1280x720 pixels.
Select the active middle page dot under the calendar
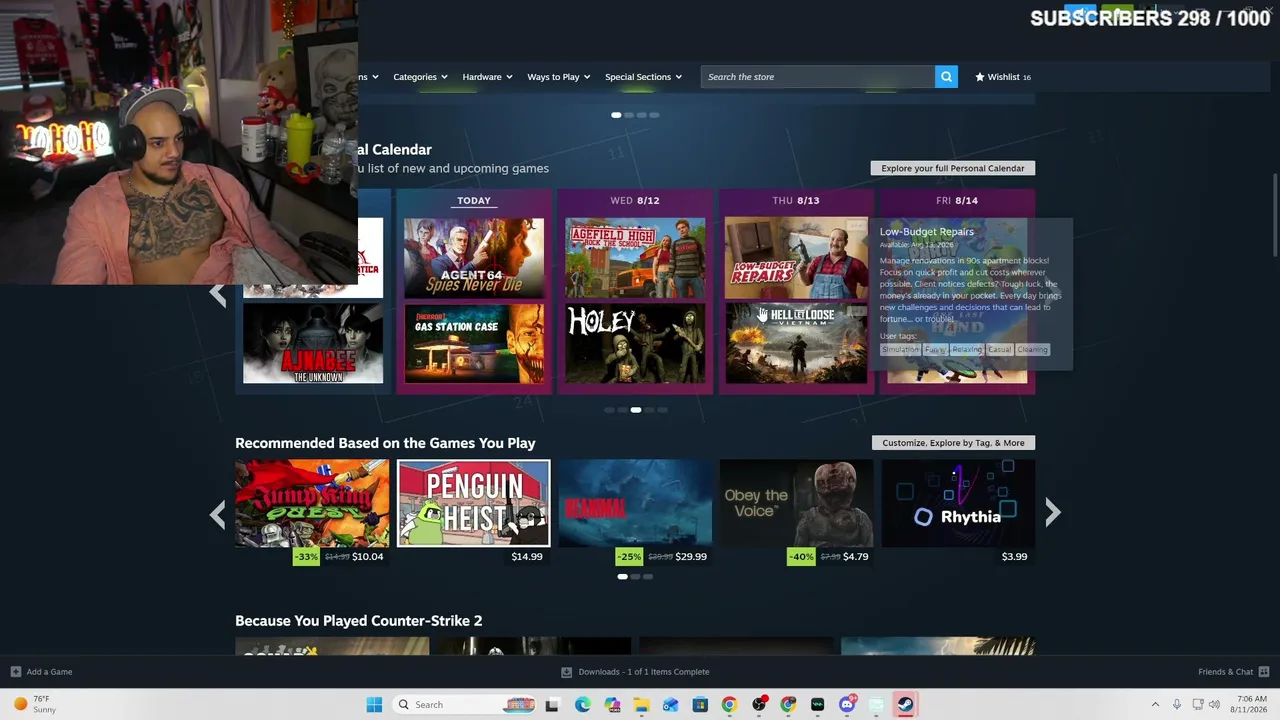tap(635, 410)
